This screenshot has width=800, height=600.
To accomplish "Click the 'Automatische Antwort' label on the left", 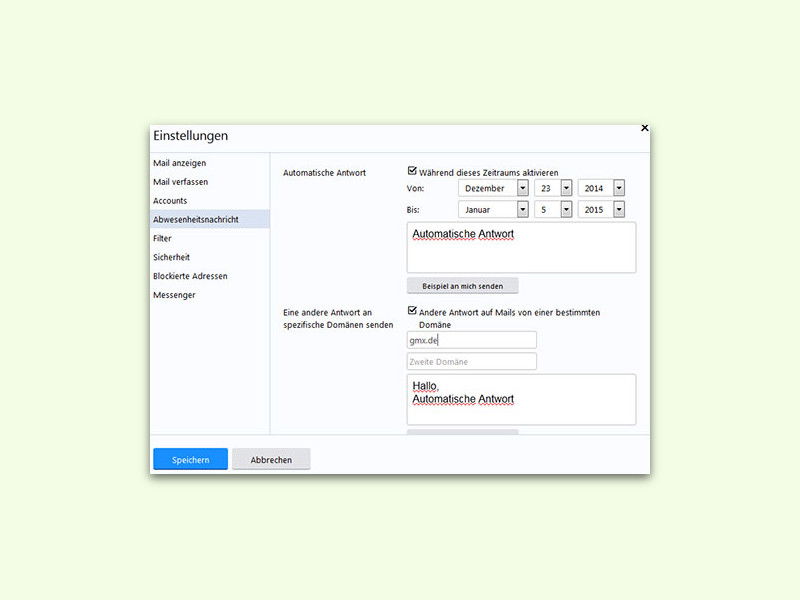I will point(324,173).
